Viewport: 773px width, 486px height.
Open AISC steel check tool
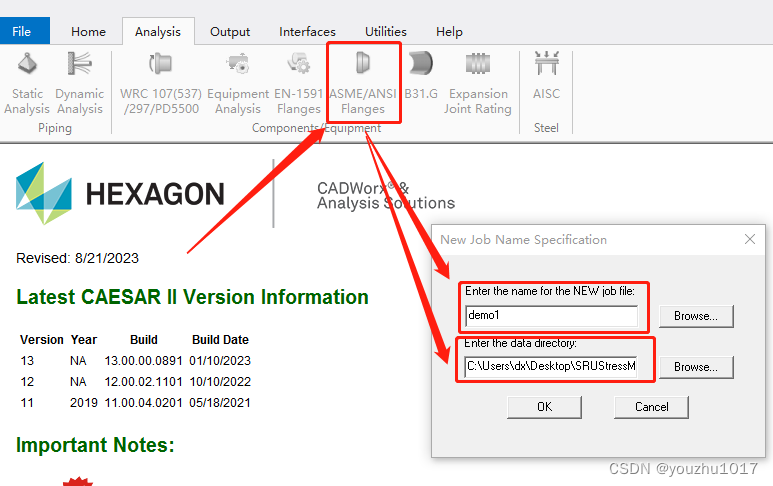click(x=546, y=76)
